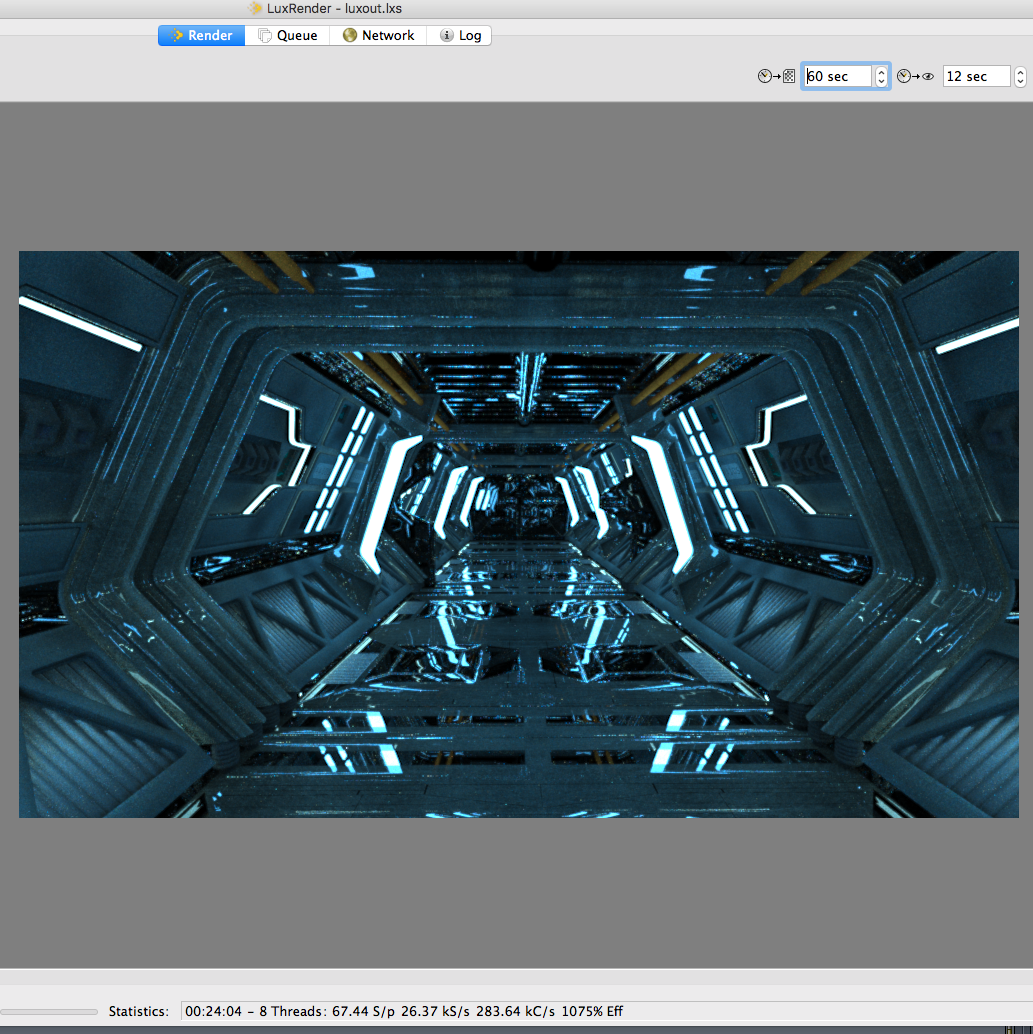This screenshot has height=1034, width=1033.
Task: Click the info icon on Log tab
Action: (446, 35)
